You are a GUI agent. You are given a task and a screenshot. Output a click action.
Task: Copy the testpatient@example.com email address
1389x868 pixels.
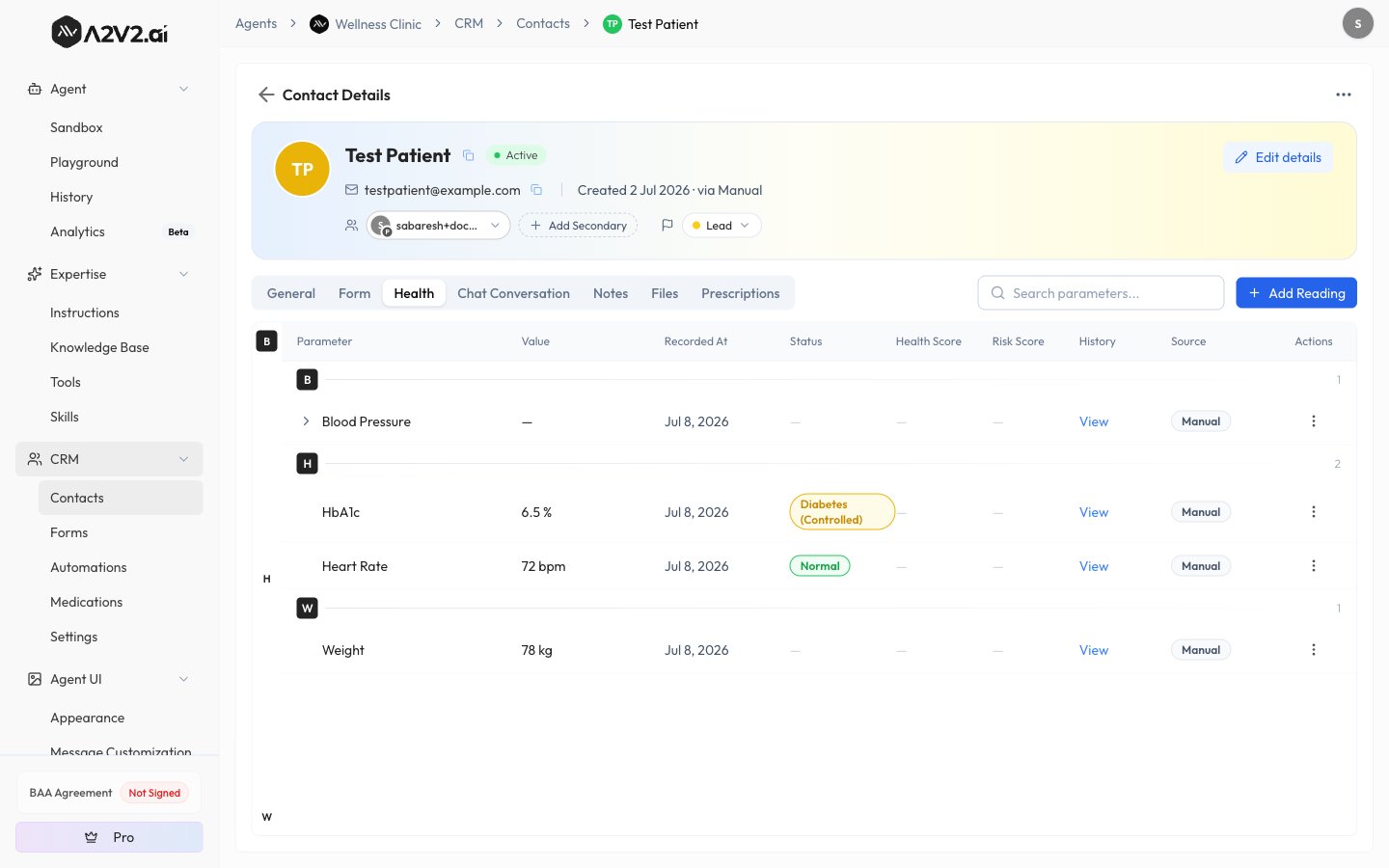click(x=536, y=190)
